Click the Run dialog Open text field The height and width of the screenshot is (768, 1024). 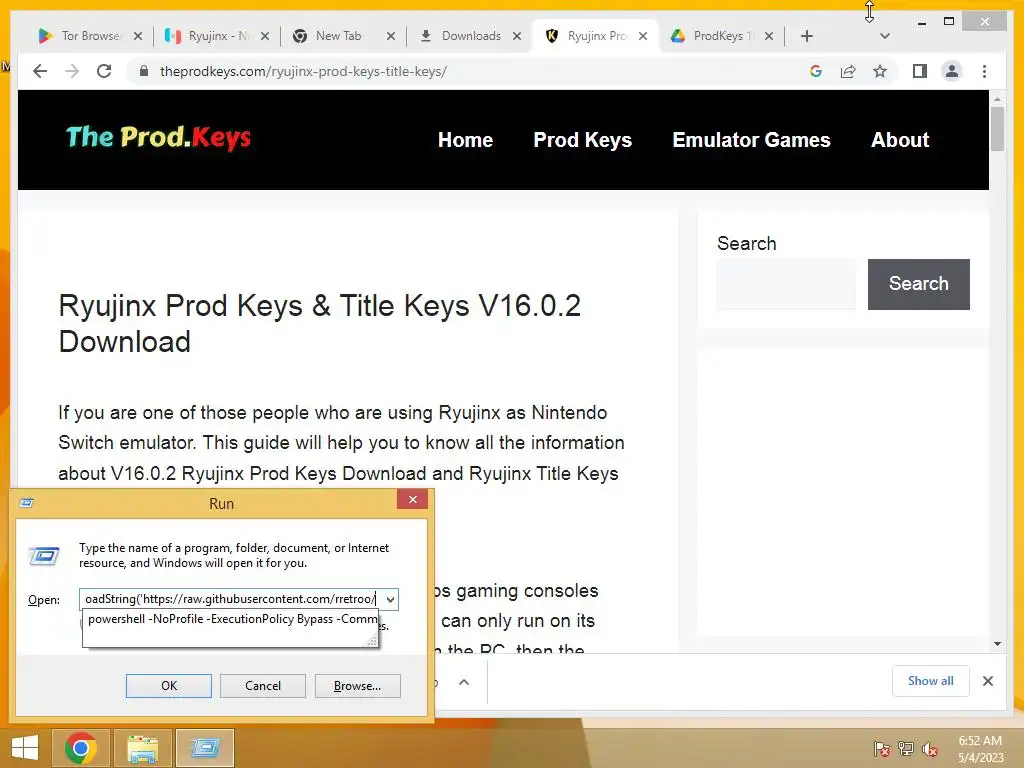tap(231, 599)
